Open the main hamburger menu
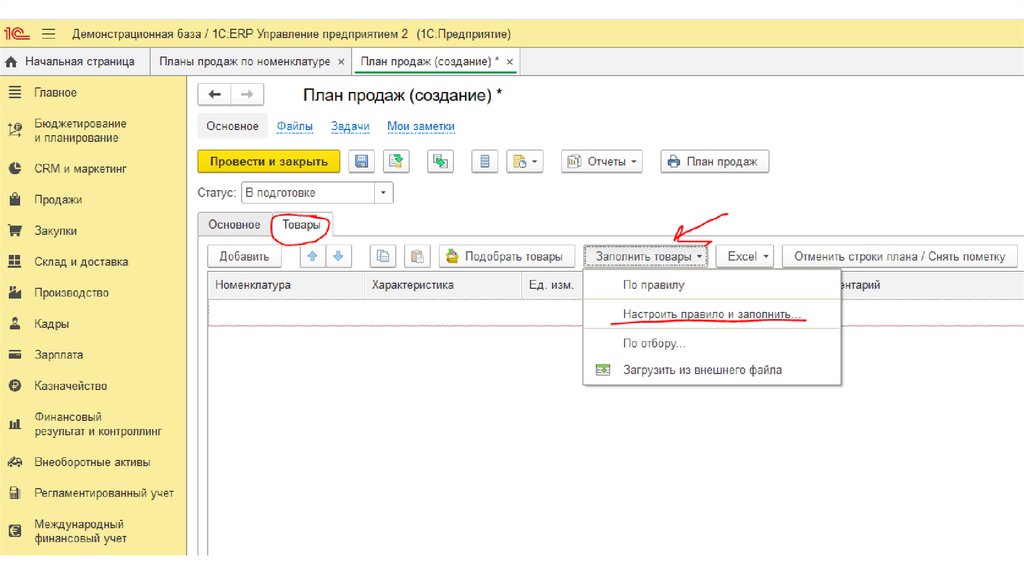The width and height of the screenshot is (1024, 574). pyautogui.click(x=49, y=33)
